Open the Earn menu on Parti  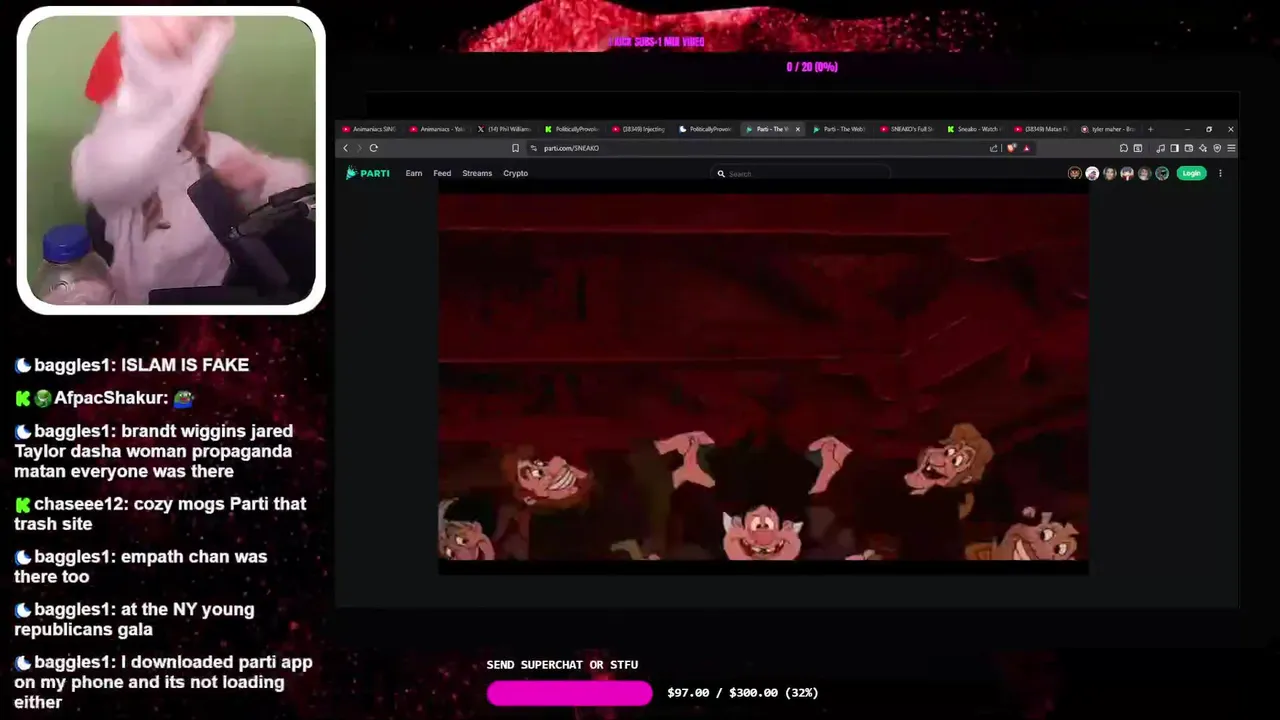[414, 173]
